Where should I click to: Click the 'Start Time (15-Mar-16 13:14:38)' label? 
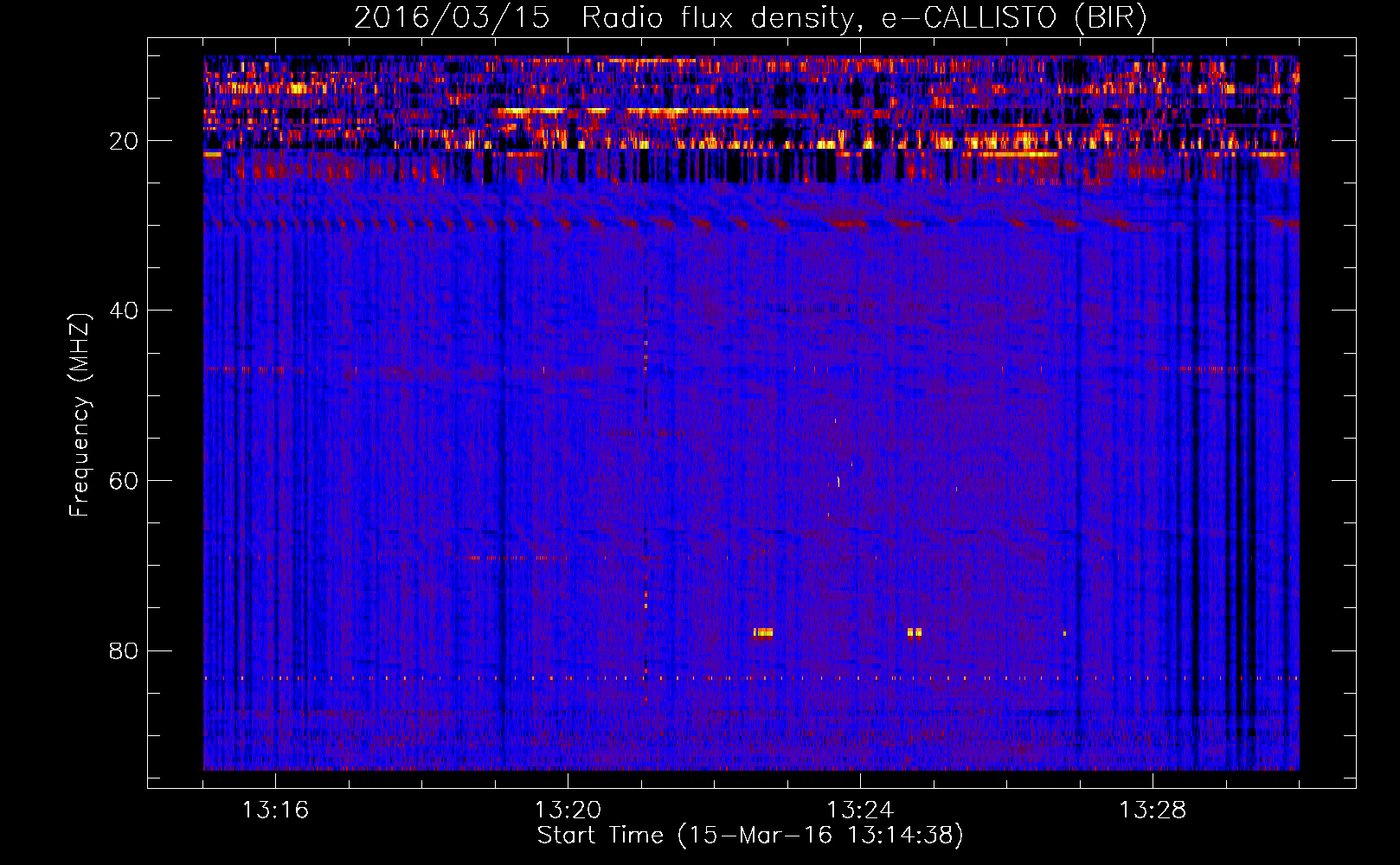coord(750,836)
